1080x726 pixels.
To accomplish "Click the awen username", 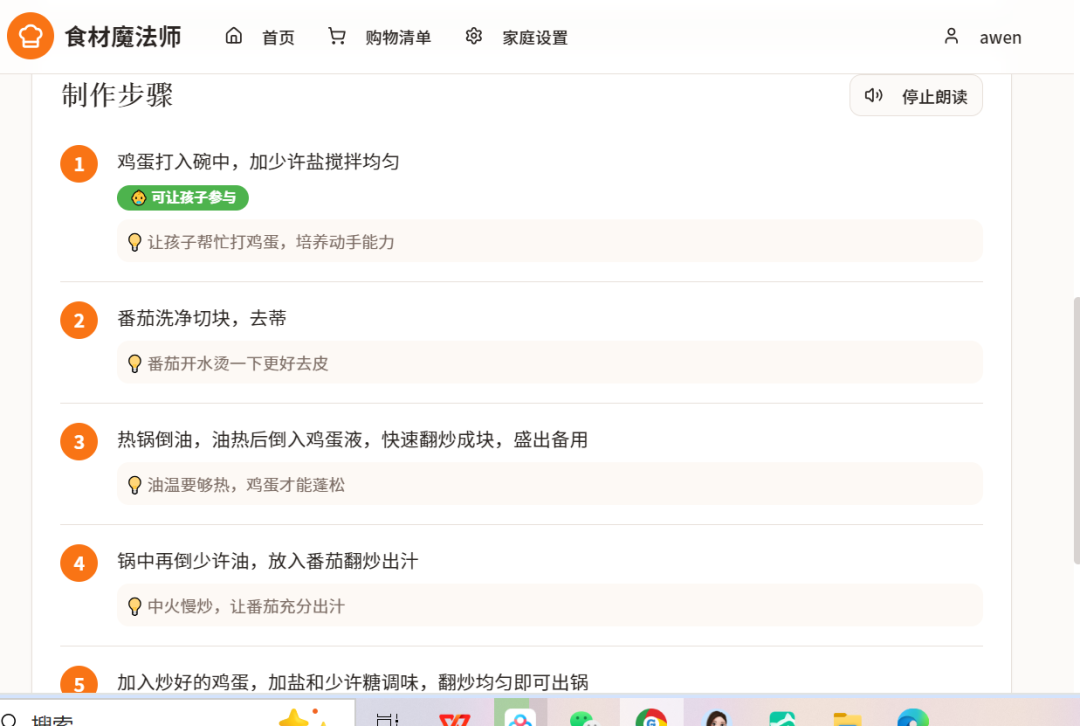I will coord(1000,38).
